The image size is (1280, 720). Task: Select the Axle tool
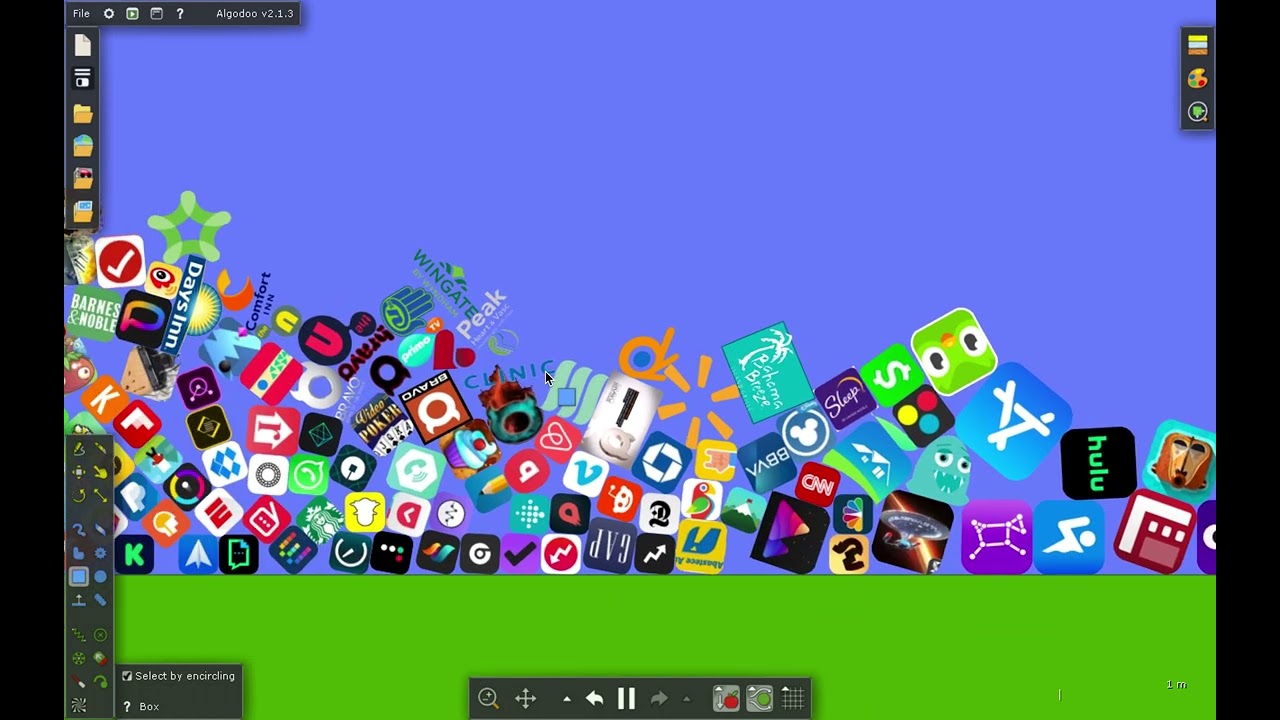coord(79,658)
